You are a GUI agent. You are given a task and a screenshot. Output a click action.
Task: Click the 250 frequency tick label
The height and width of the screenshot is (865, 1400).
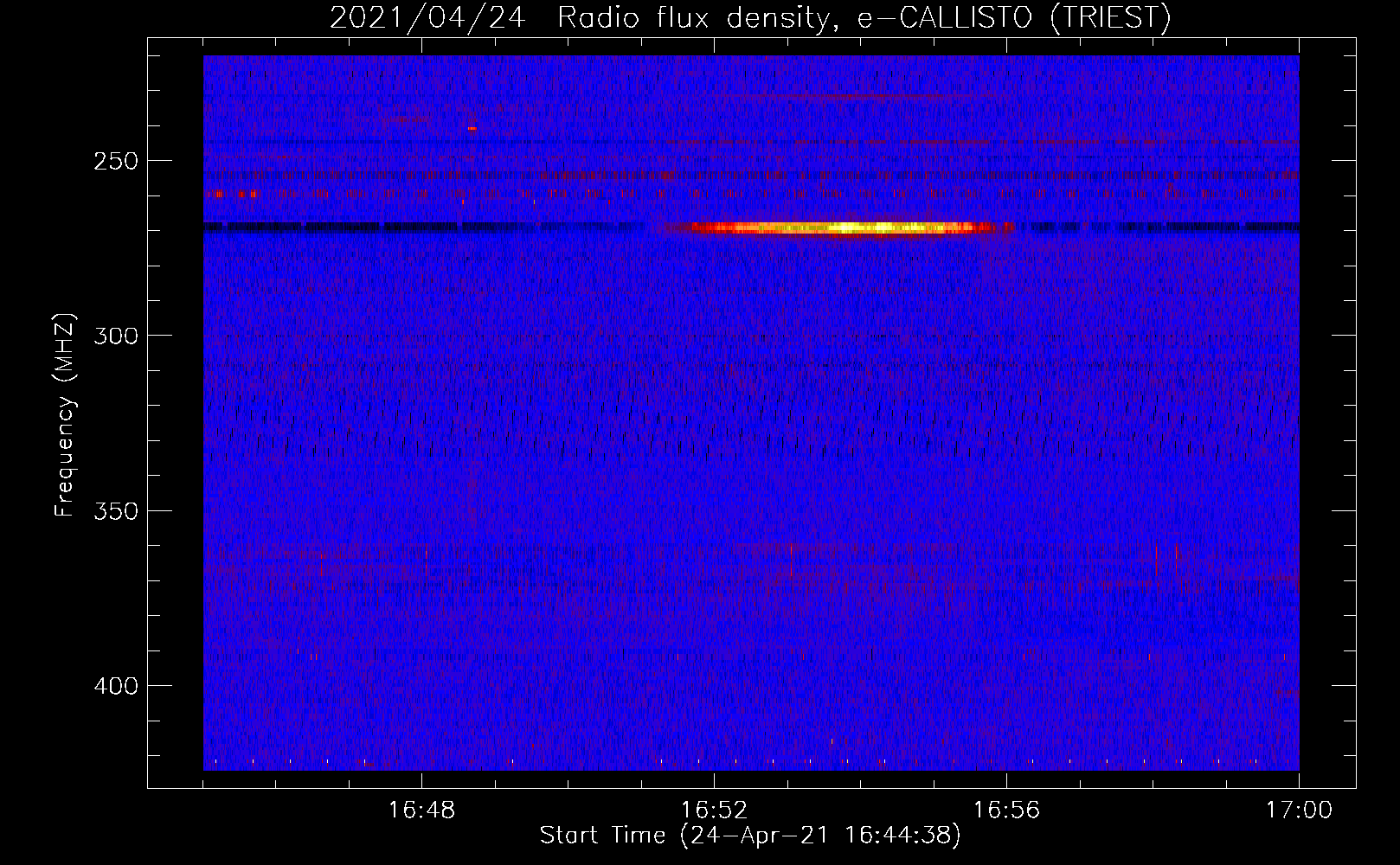[x=115, y=161]
